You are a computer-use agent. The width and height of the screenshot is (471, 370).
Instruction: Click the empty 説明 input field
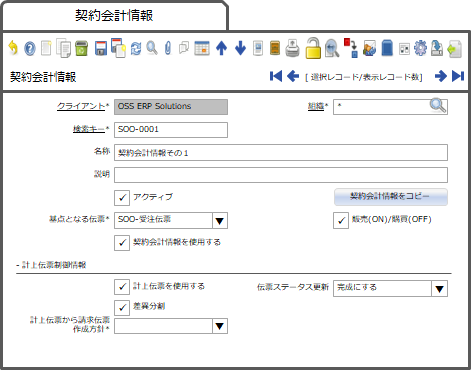pyautogui.click(x=281, y=175)
